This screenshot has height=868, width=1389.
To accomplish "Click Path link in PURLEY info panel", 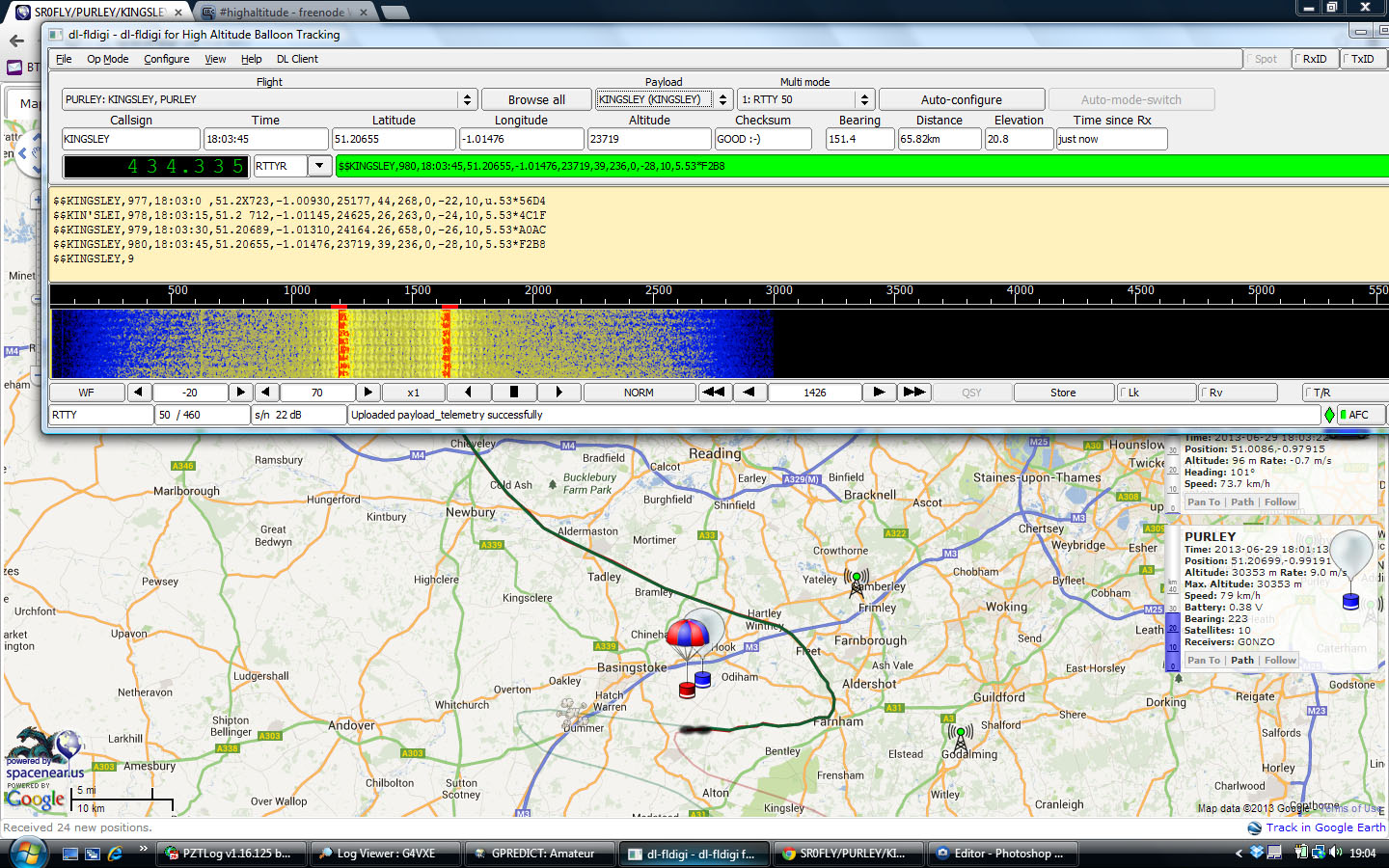I will (x=1242, y=661).
